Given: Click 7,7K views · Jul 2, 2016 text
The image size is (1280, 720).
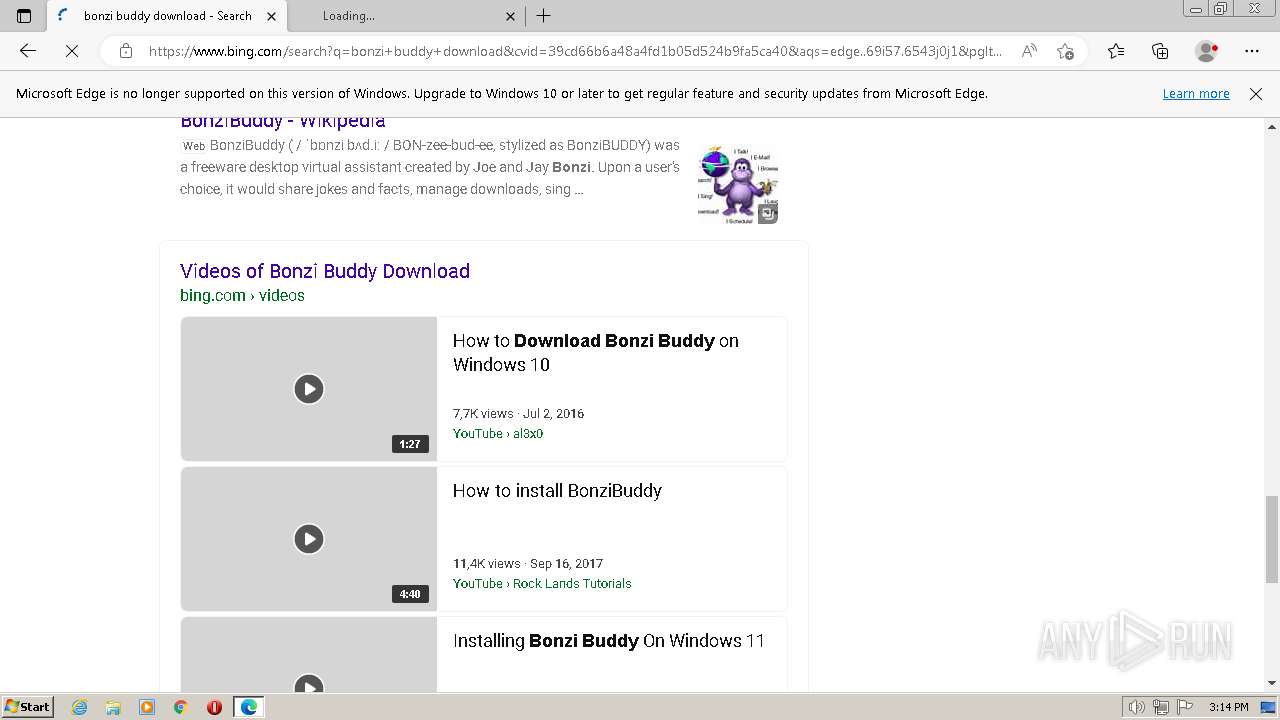Looking at the screenshot, I should pyautogui.click(x=518, y=413).
